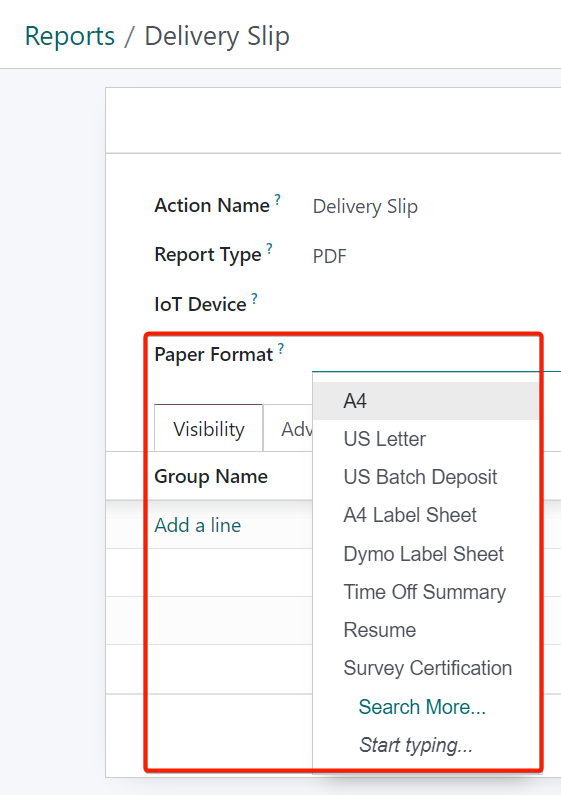Choose Survey Certification format
The width and height of the screenshot is (561, 795).
(425, 668)
